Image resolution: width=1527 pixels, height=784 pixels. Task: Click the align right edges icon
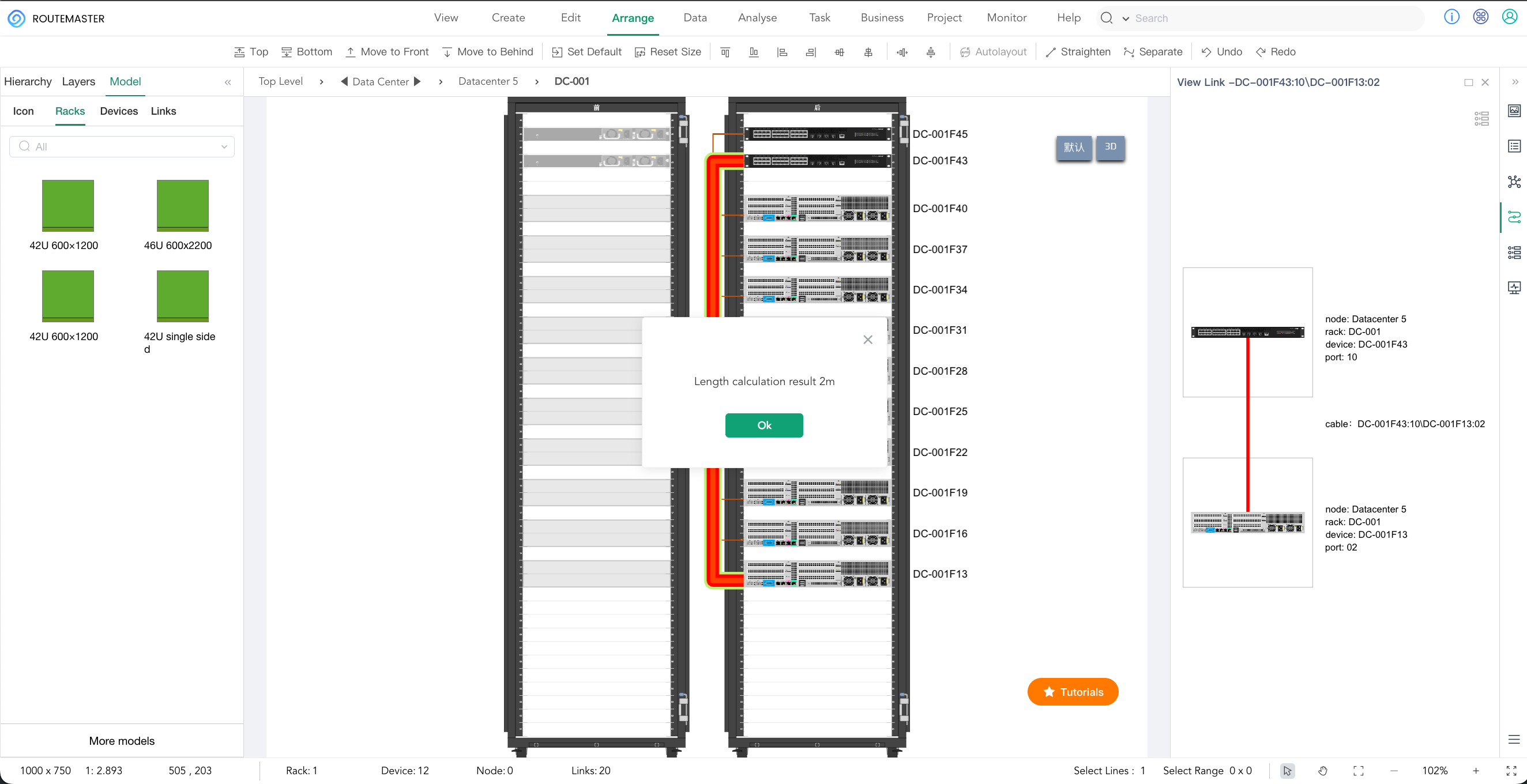coord(810,52)
